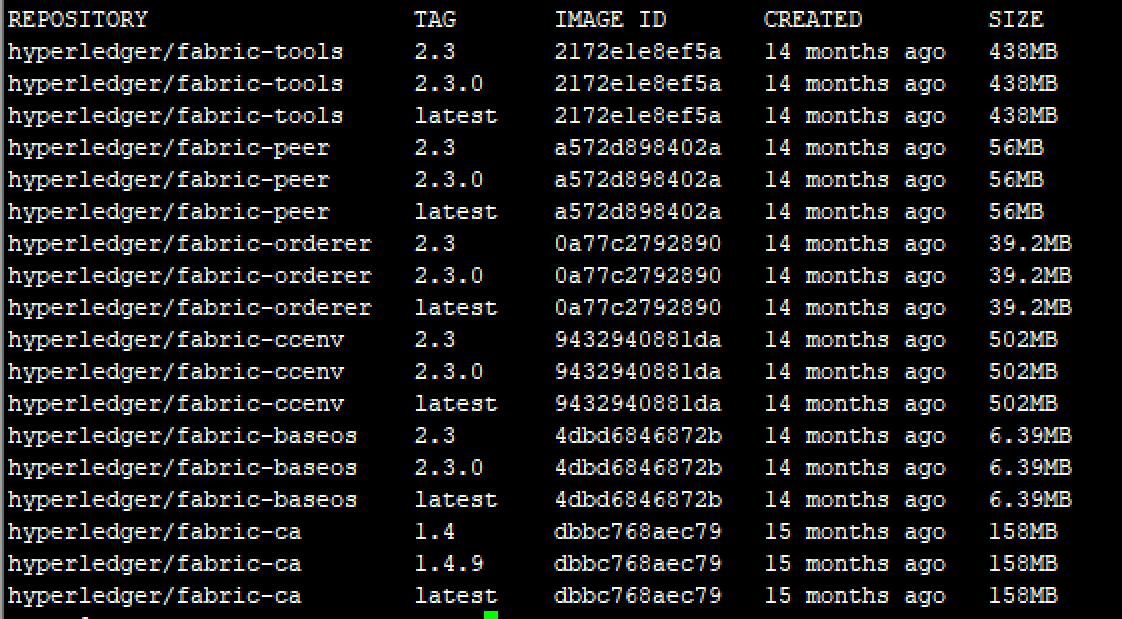Click the latest tag of fabric-ca
This screenshot has width=1122, height=619.
[456, 595]
